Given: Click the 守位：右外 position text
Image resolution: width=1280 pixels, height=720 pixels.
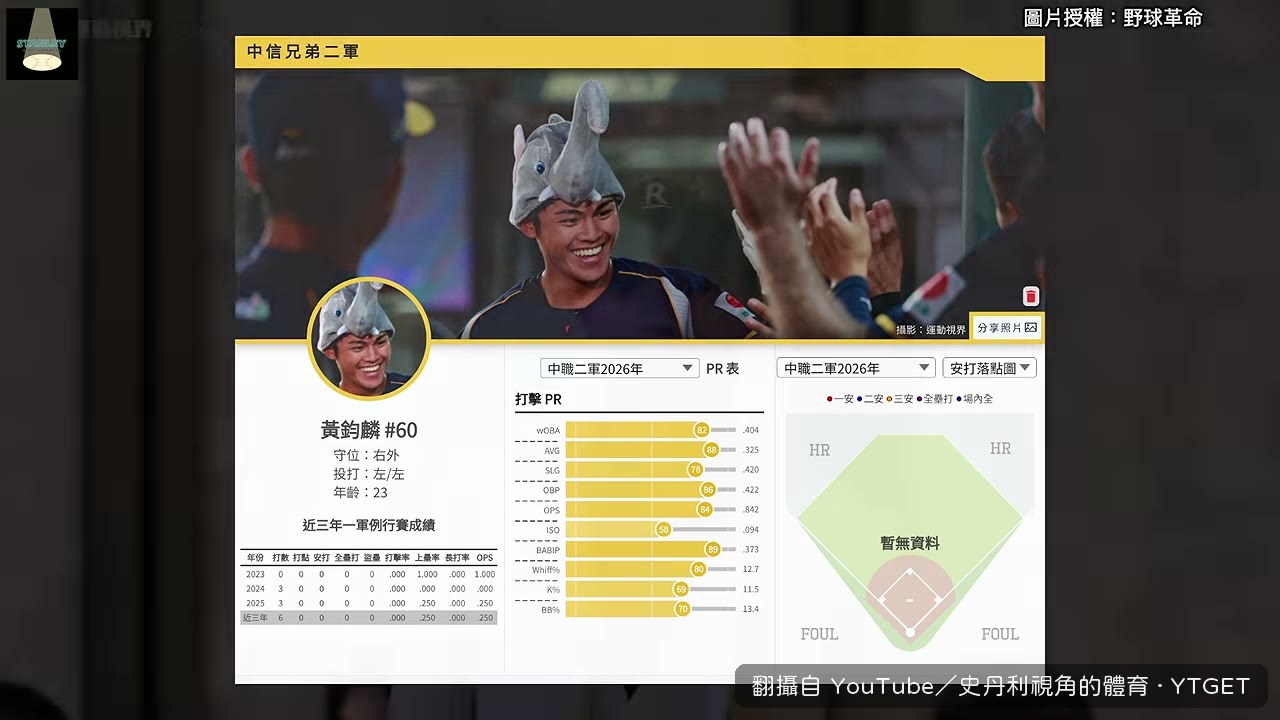Looking at the screenshot, I should pyautogui.click(x=366, y=455).
